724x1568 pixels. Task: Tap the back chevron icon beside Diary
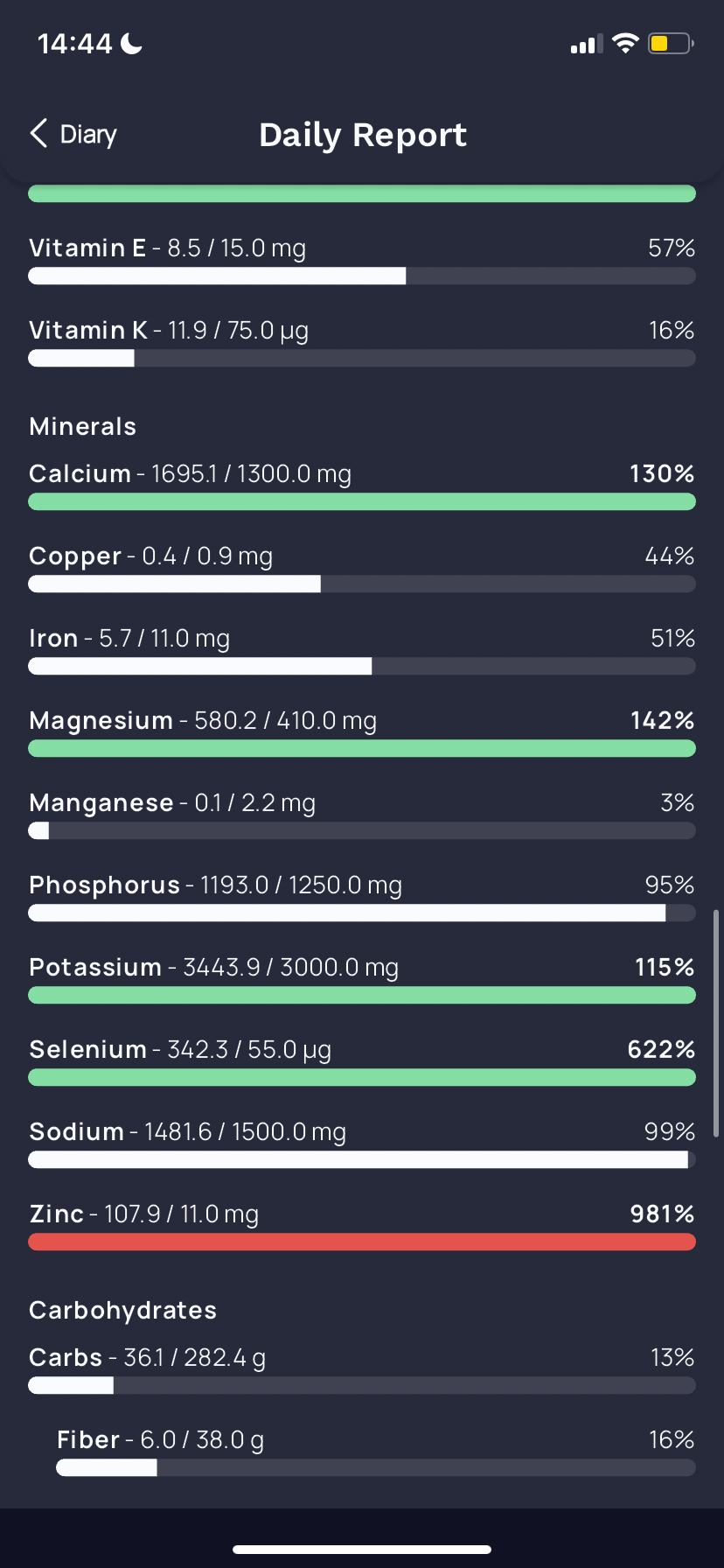pos(38,134)
